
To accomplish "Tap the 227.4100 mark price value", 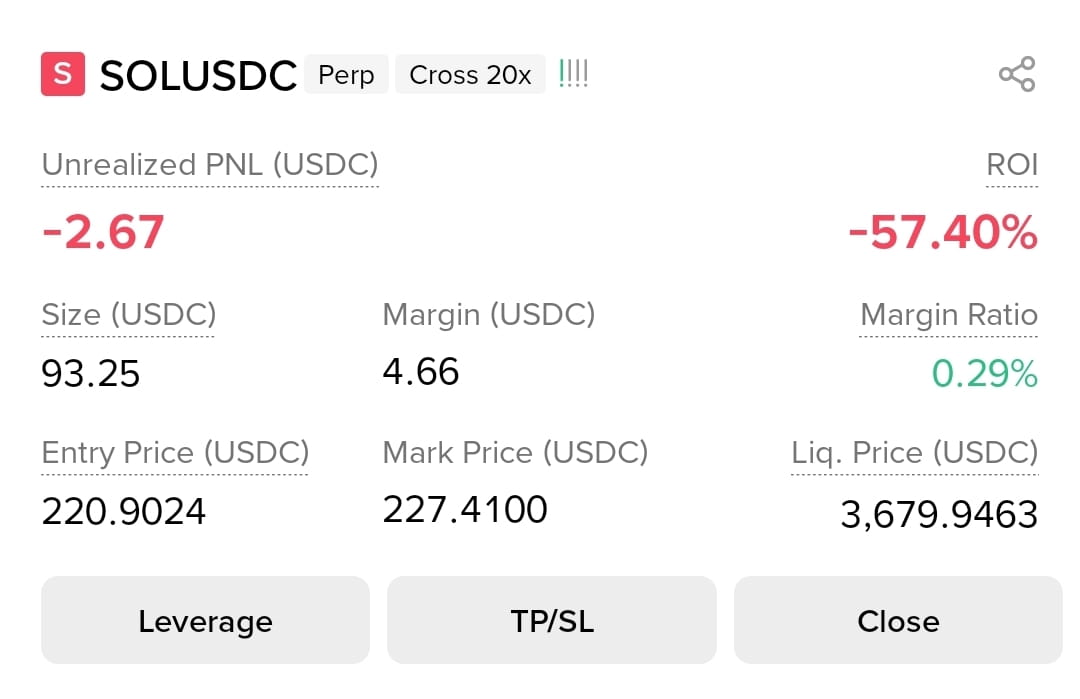I will click(465, 510).
